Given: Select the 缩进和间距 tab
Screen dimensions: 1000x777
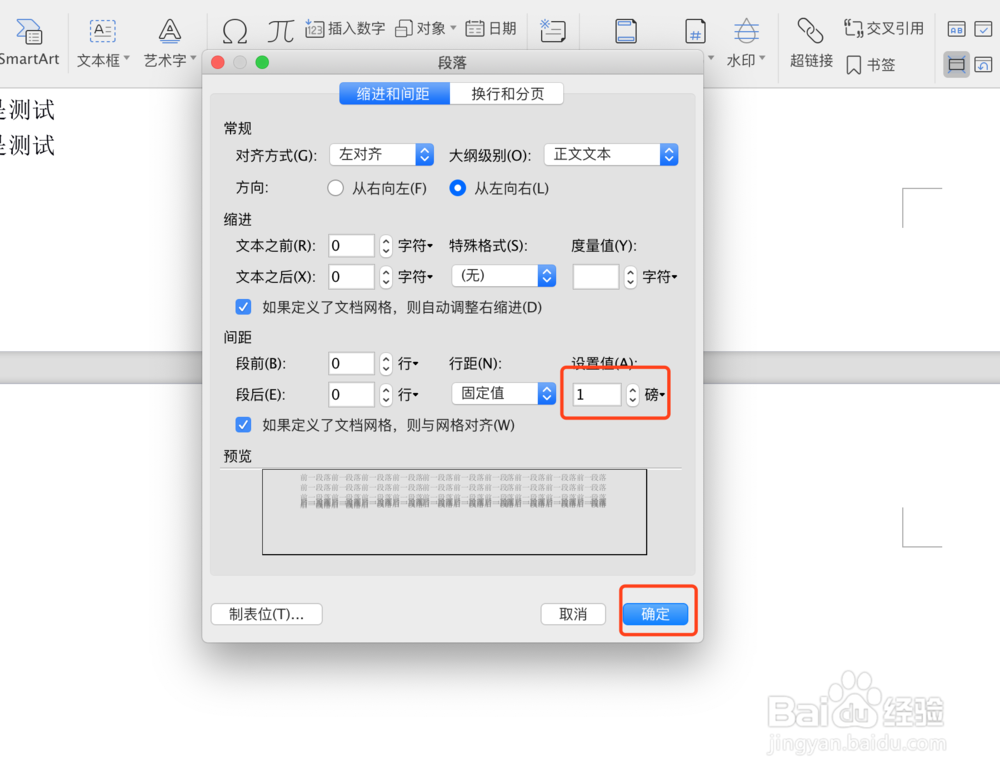Looking at the screenshot, I should (x=393, y=92).
